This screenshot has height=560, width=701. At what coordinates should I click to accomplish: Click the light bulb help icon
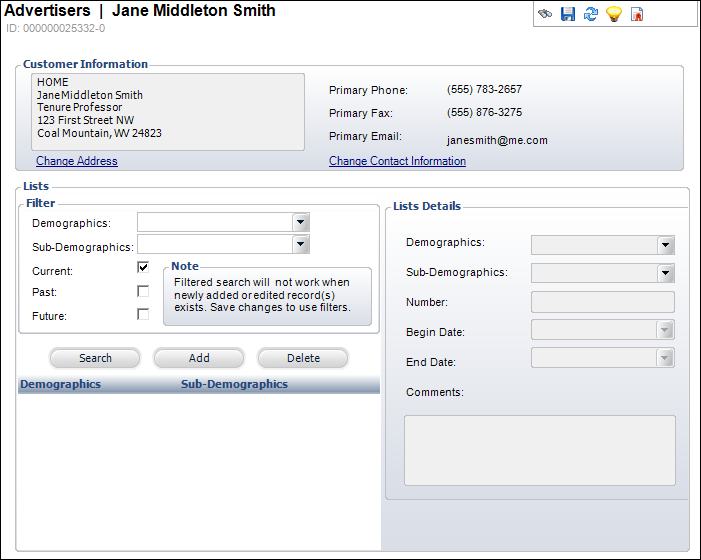click(x=614, y=15)
